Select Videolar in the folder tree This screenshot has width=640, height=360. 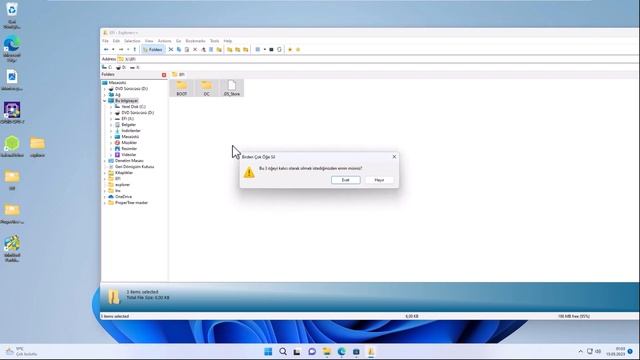point(129,155)
